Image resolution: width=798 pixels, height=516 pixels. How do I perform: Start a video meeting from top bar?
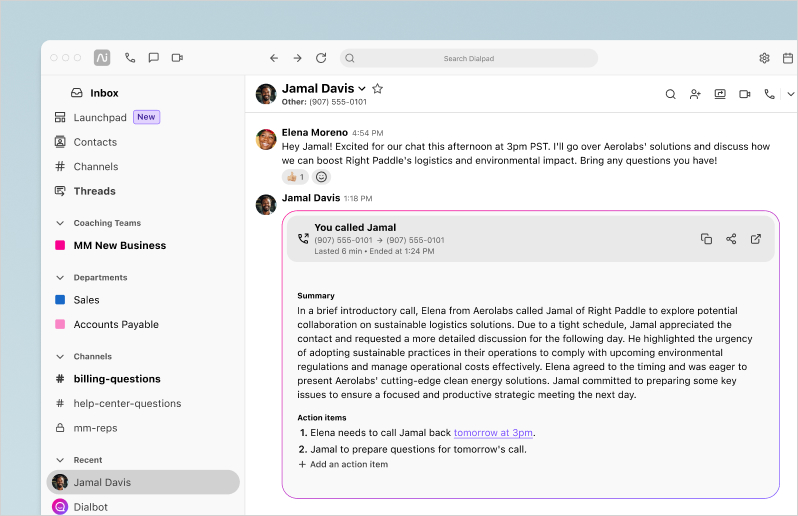click(x=177, y=58)
